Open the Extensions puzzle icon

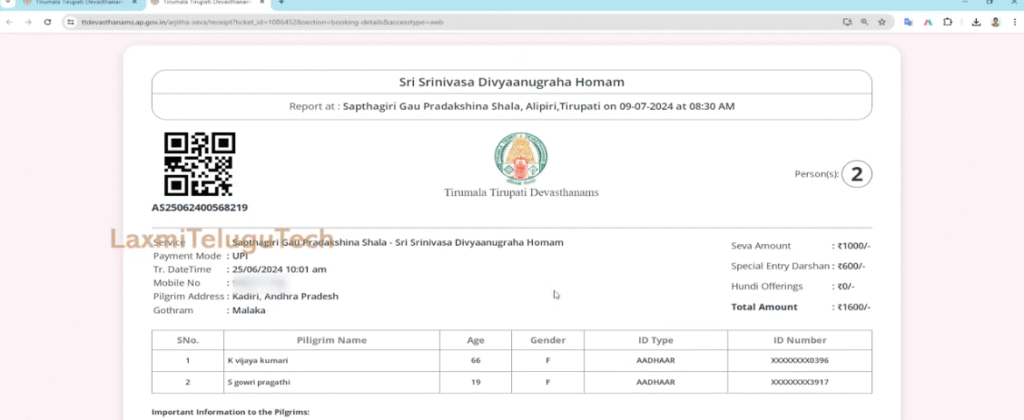(948, 21)
